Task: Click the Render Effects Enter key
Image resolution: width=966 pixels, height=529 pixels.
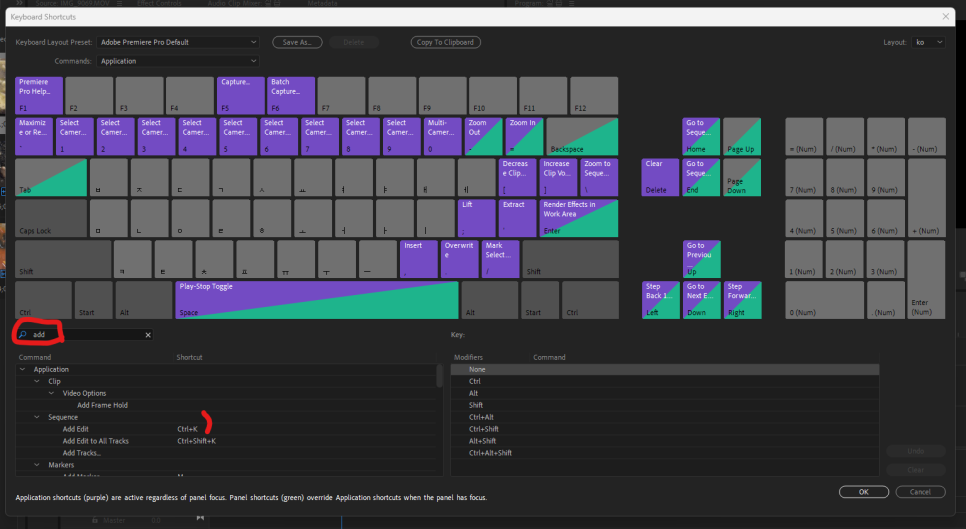Action: (578, 218)
